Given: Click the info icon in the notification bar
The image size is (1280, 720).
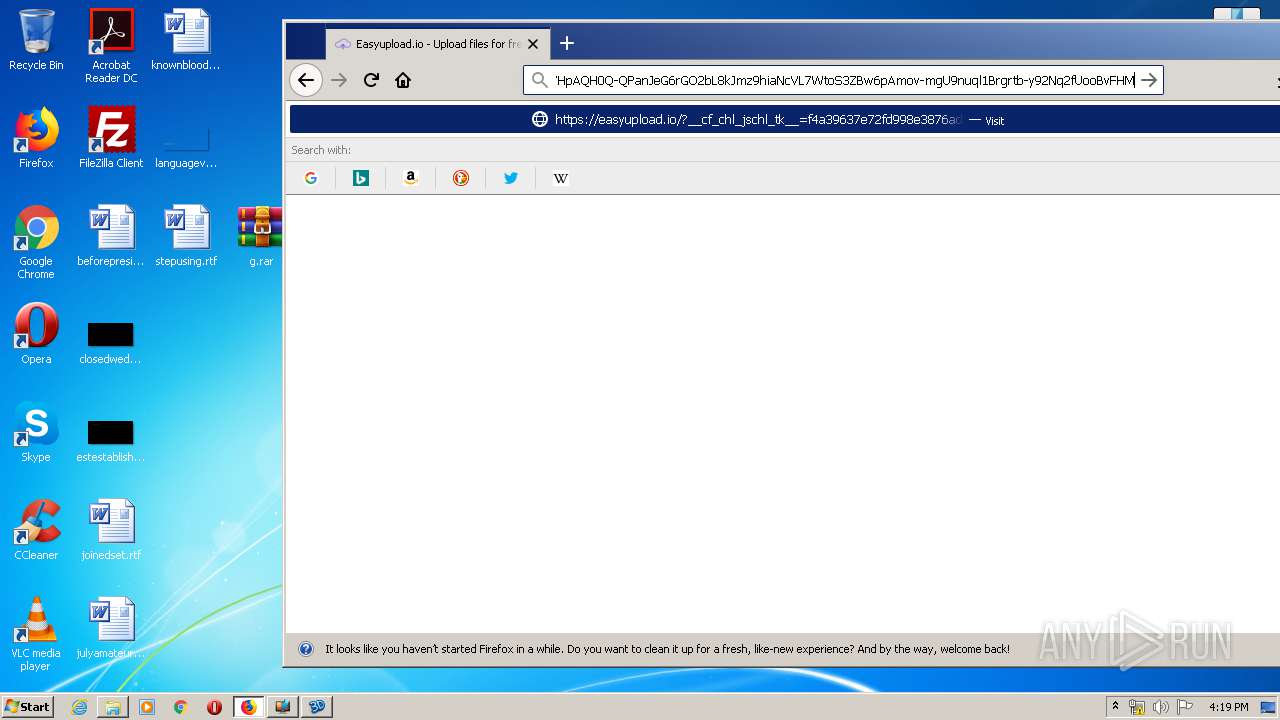Looking at the screenshot, I should (306, 649).
